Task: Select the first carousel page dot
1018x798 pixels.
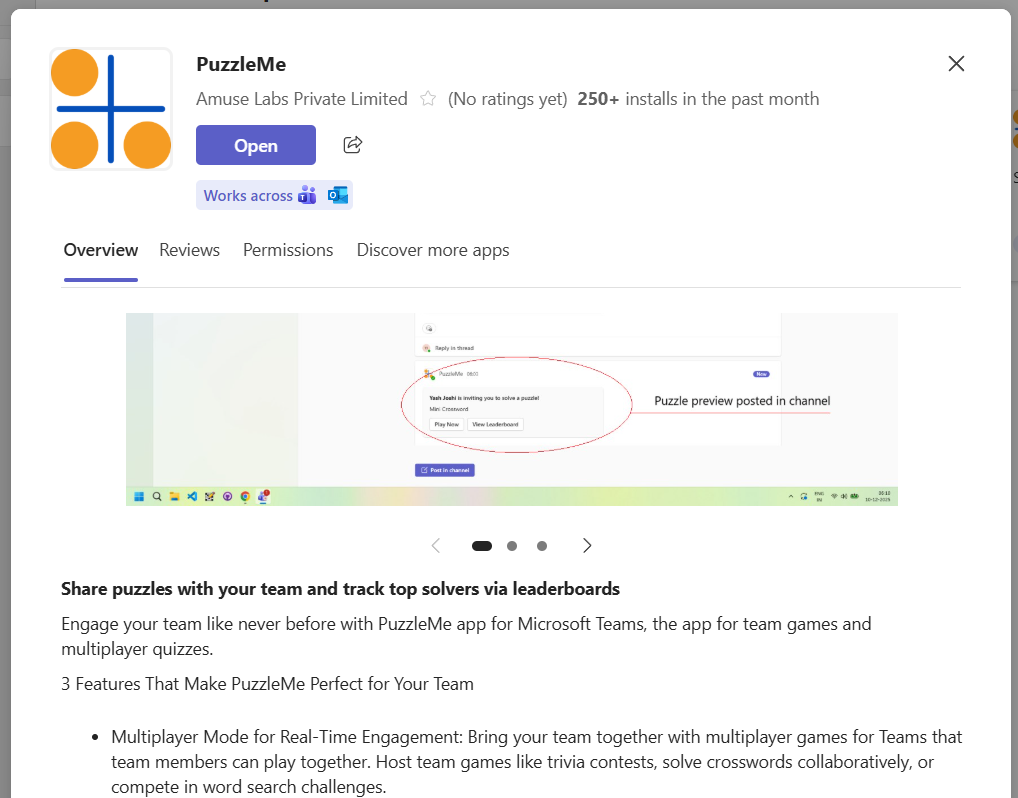Action: (x=482, y=546)
